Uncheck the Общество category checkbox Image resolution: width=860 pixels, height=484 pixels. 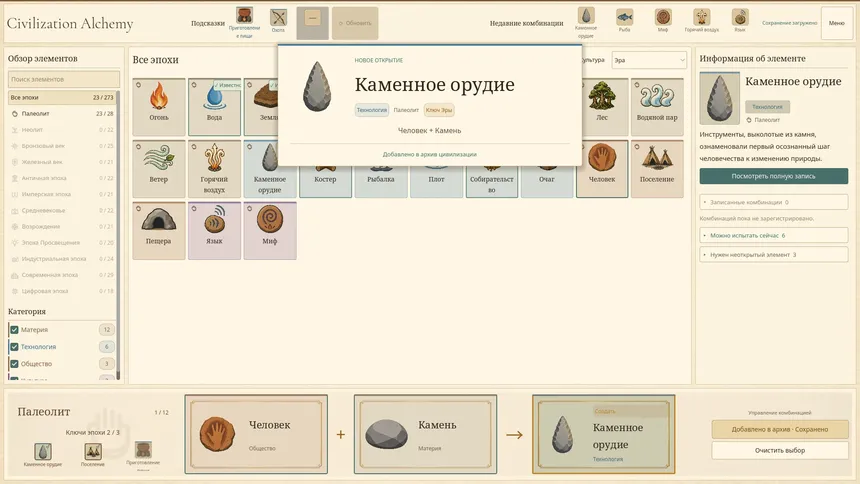(15, 364)
